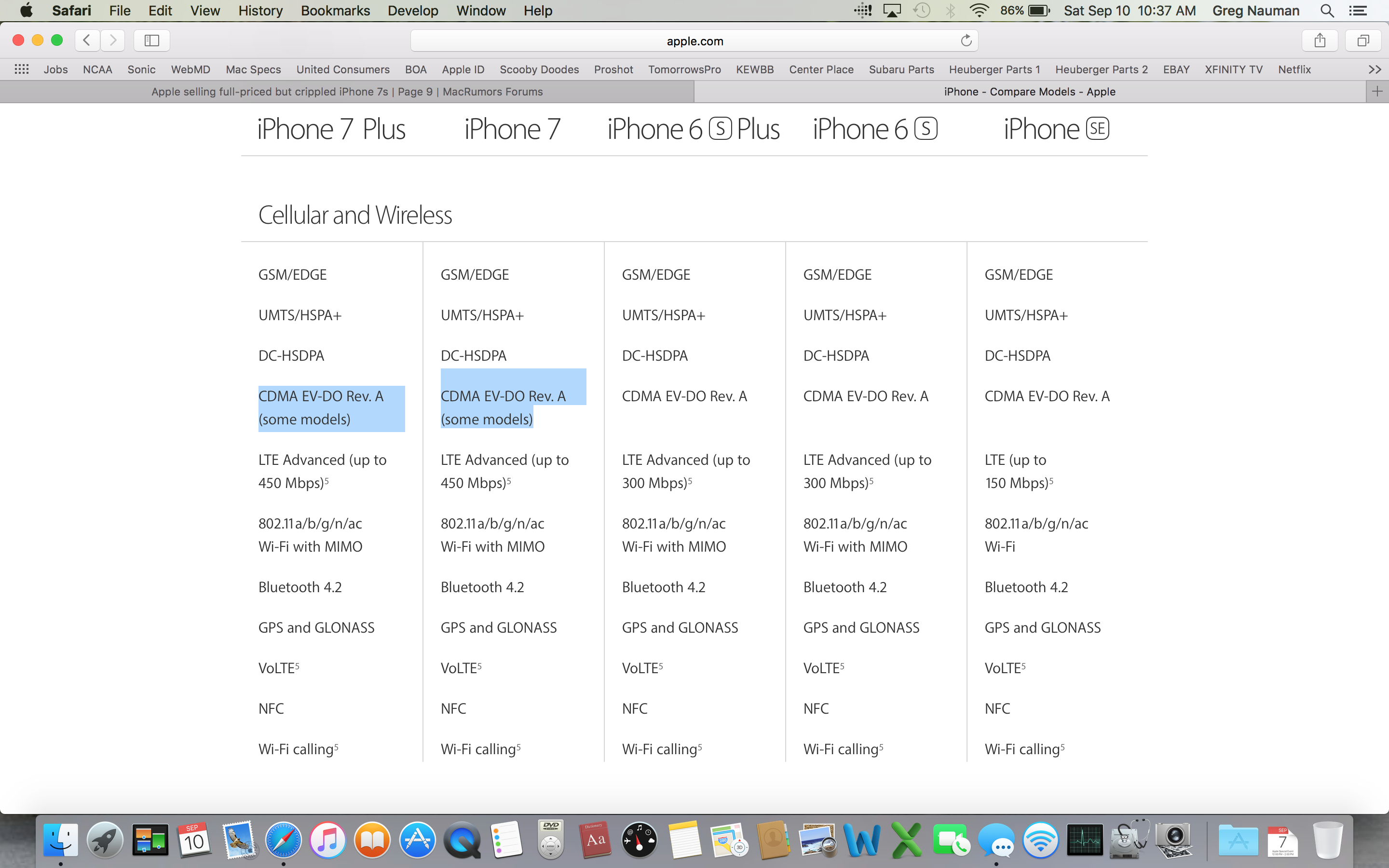Open Dictionary app icon in Dock
The image size is (1389, 868).
595,840
